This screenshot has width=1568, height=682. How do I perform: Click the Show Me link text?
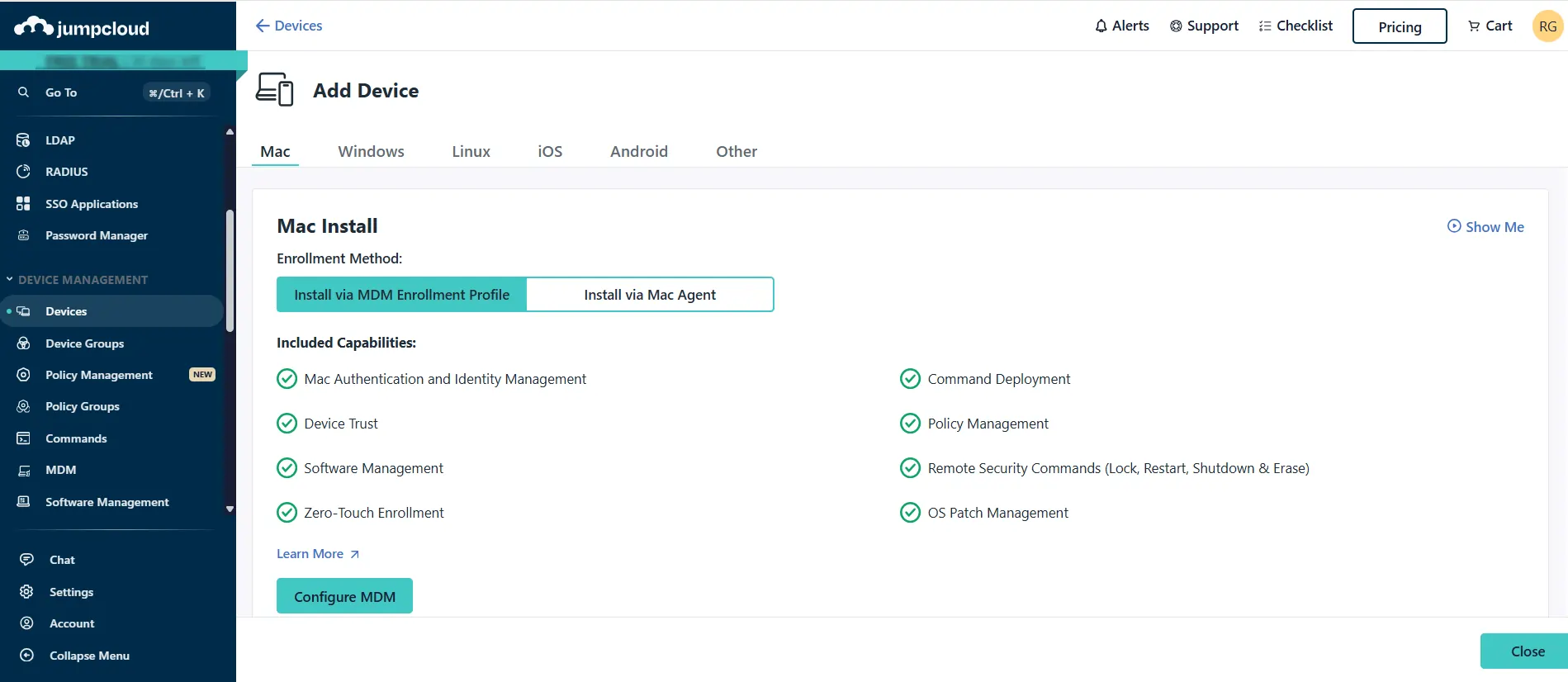[1495, 227]
